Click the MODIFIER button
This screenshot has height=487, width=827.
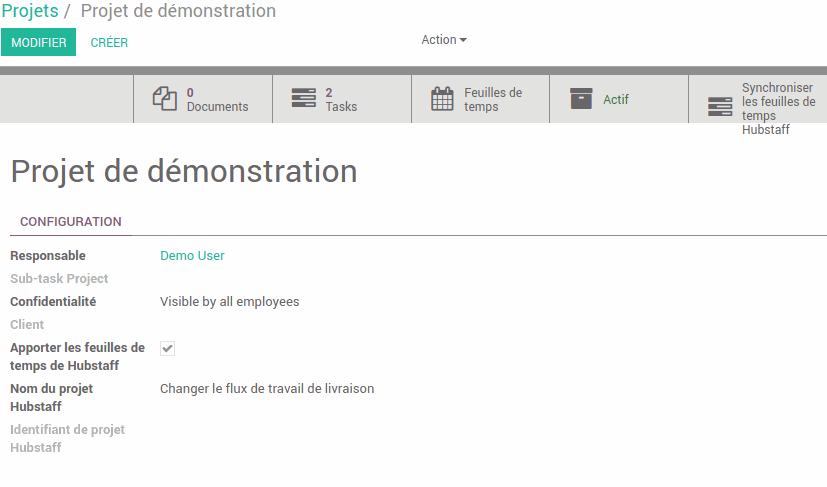pos(39,42)
